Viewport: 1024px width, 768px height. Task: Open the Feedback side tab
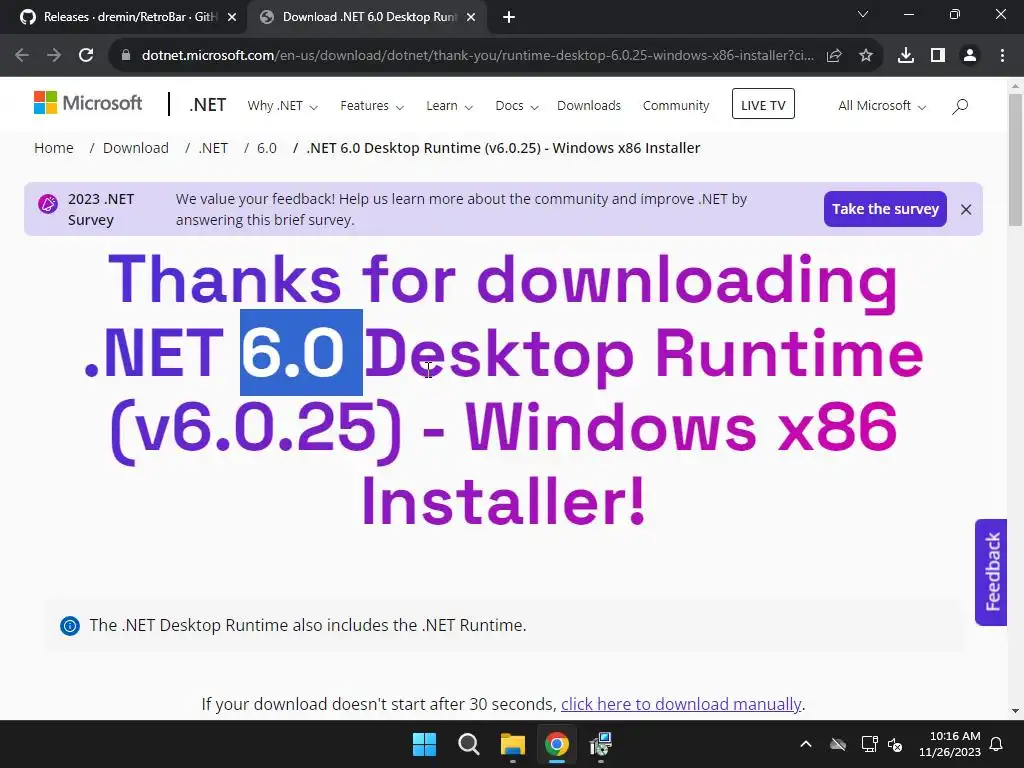tap(991, 572)
